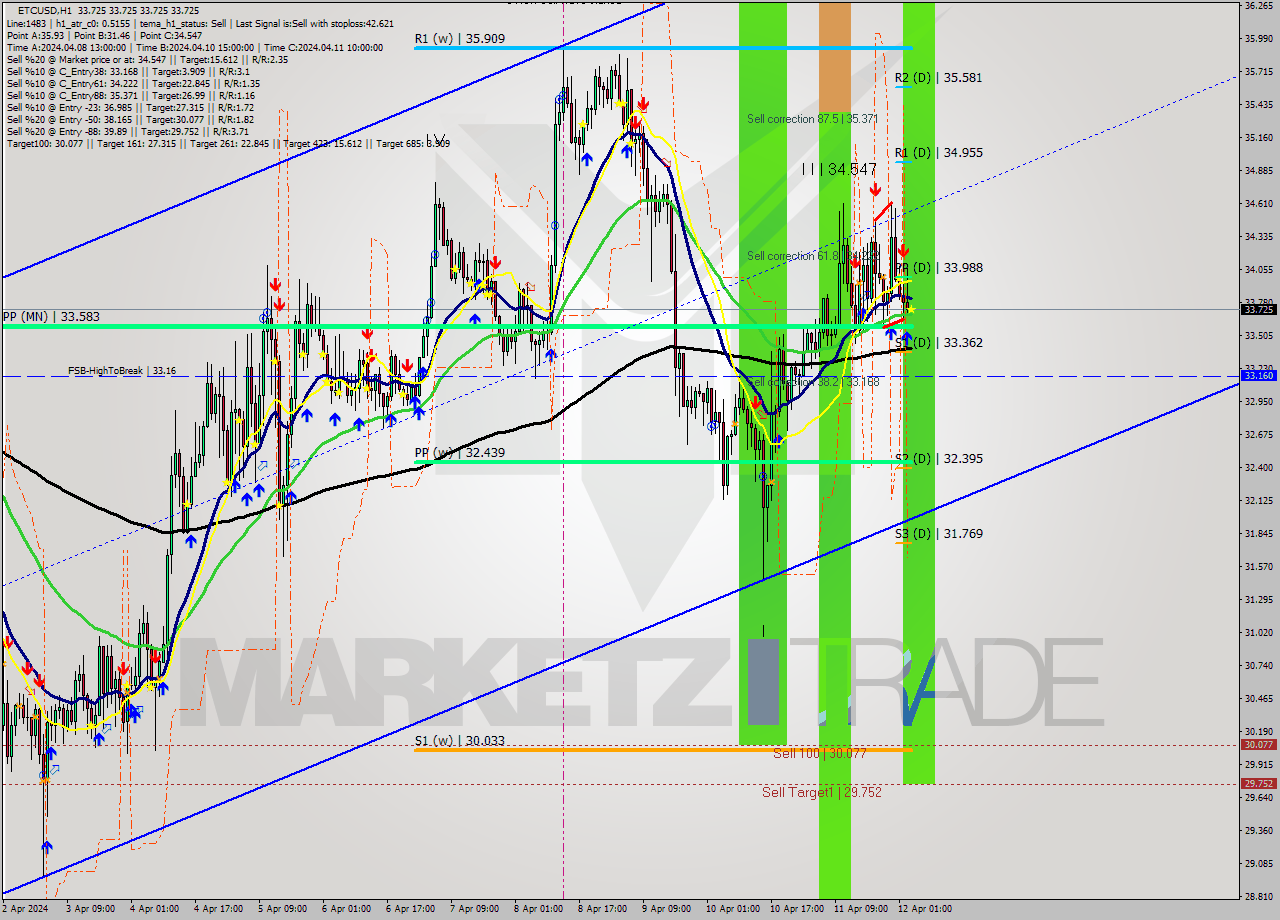Click the ETCUSD,H1 chart title text

45,11
